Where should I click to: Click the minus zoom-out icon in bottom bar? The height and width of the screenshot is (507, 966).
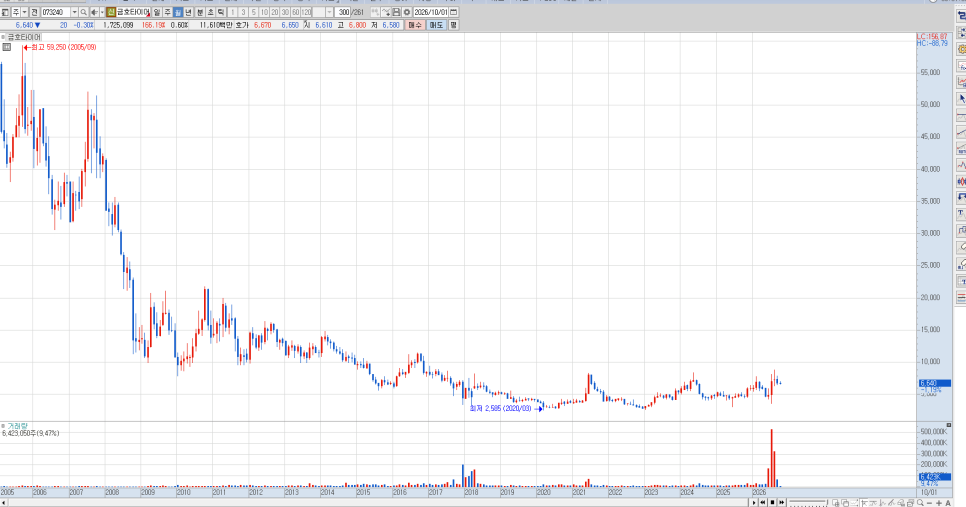click(930, 503)
